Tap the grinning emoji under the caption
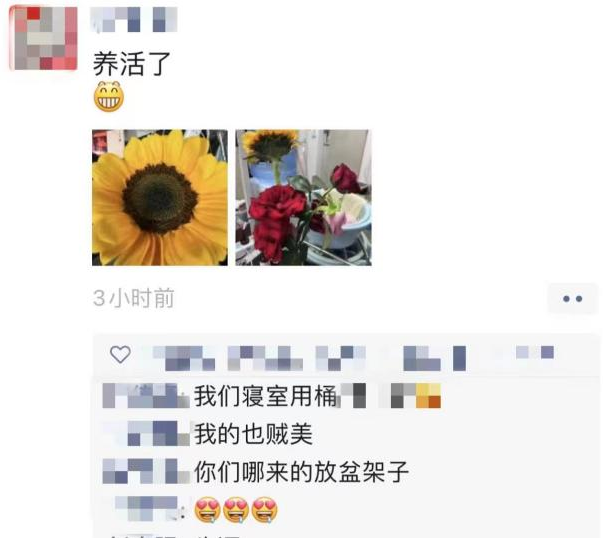 (109, 96)
